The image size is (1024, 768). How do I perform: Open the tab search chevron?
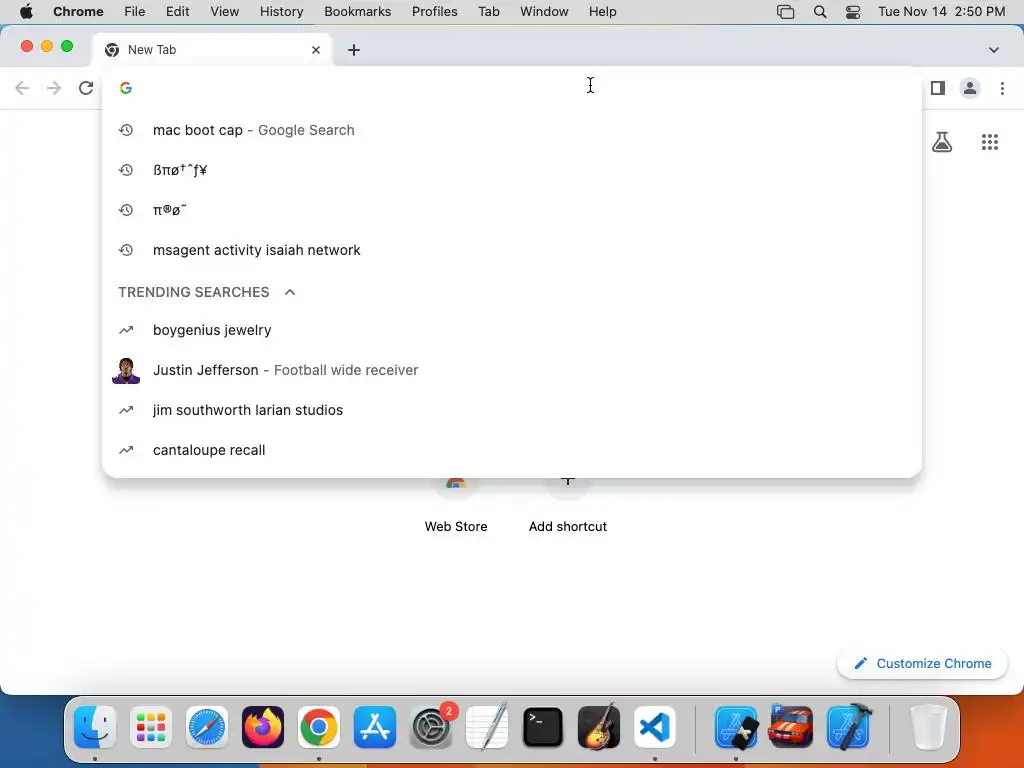[994, 50]
